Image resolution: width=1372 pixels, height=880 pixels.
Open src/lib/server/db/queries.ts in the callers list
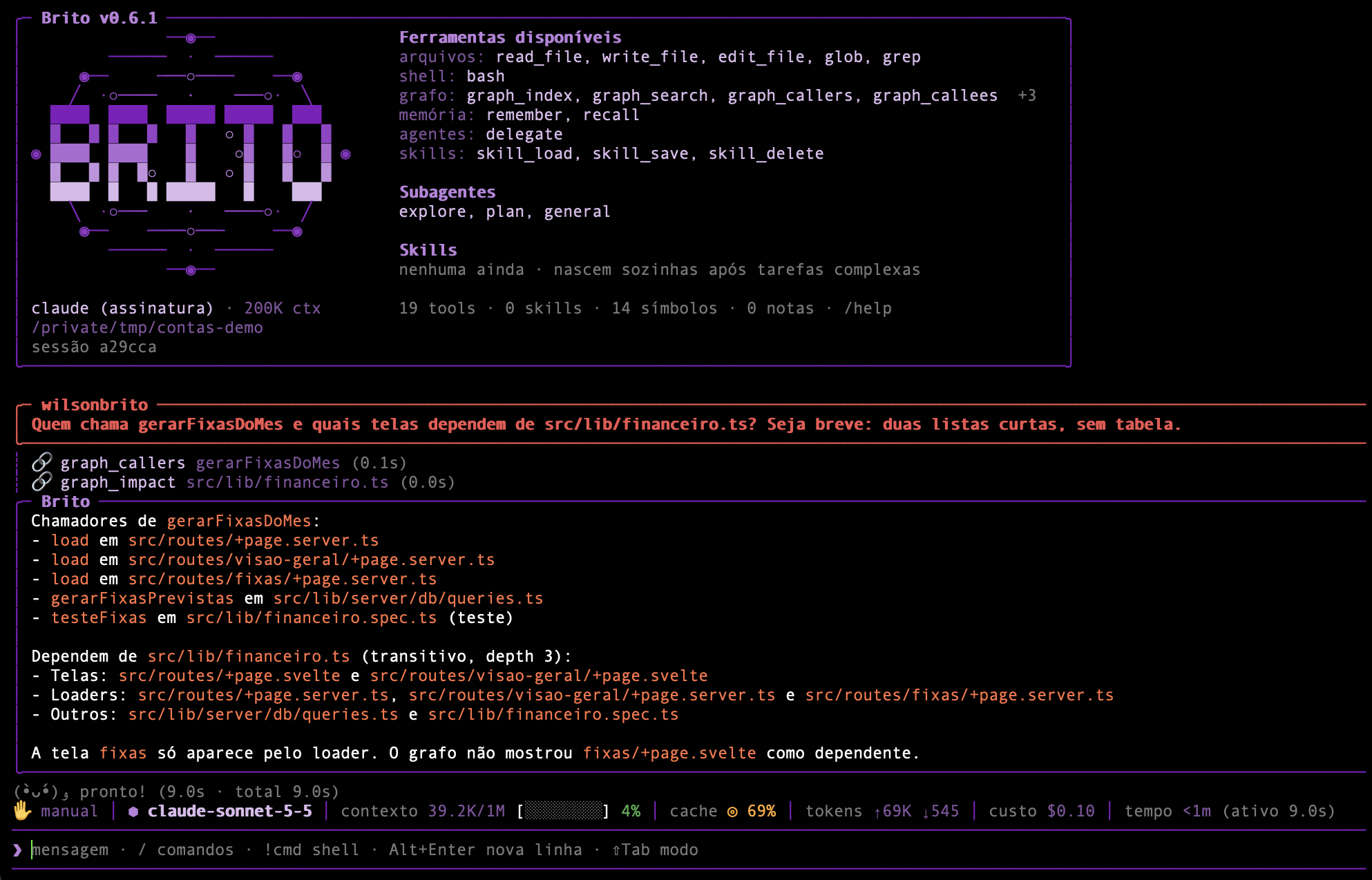[408, 598]
